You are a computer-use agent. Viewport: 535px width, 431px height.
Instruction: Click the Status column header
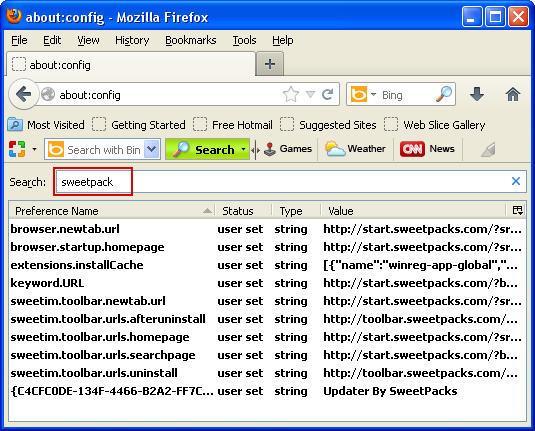click(x=243, y=211)
